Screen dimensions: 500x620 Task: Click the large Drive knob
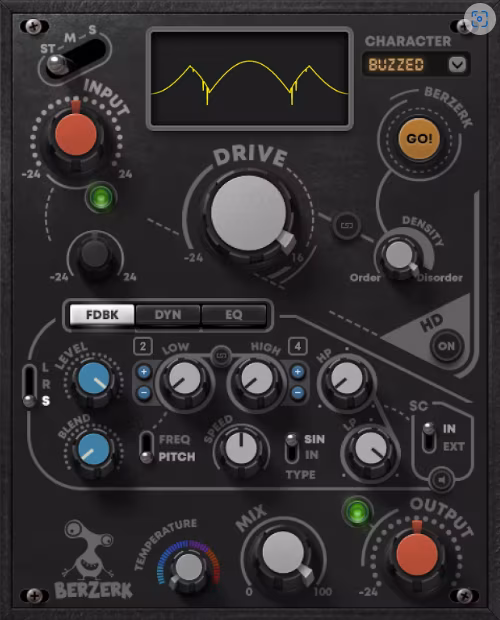(249, 215)
